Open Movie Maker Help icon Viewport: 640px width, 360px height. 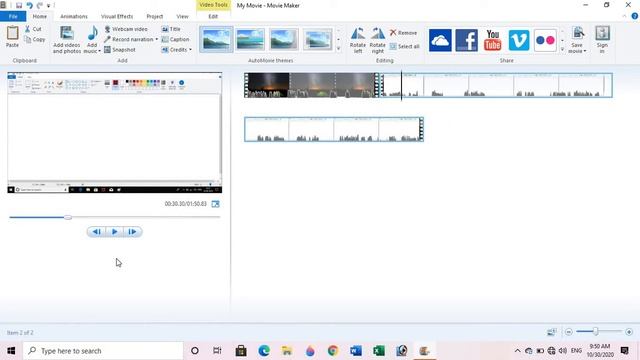pyautogui.click(x=634, y=16)
